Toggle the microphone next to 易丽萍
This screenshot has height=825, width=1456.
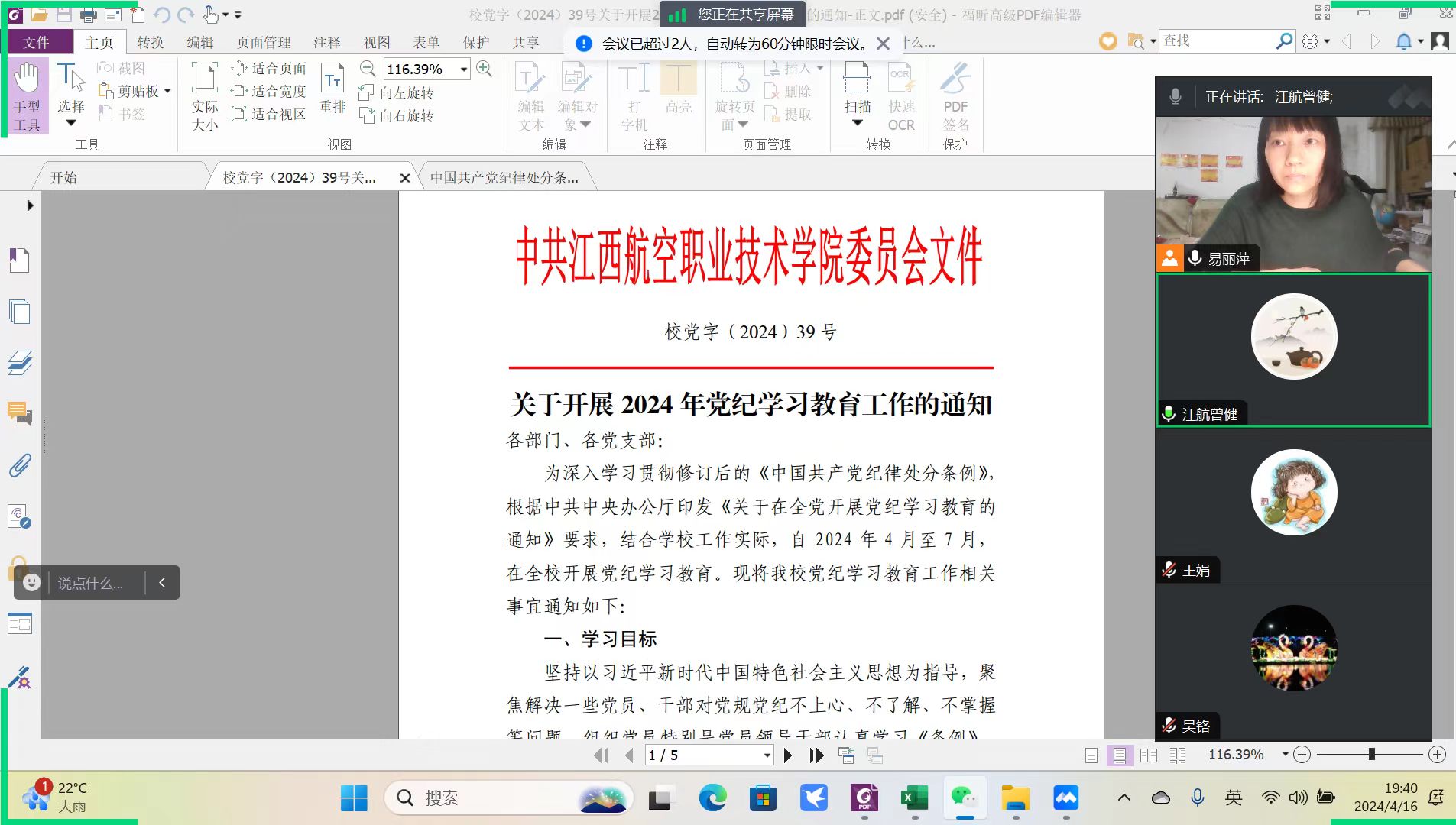pyautogui.click(x=1195, y=259)
